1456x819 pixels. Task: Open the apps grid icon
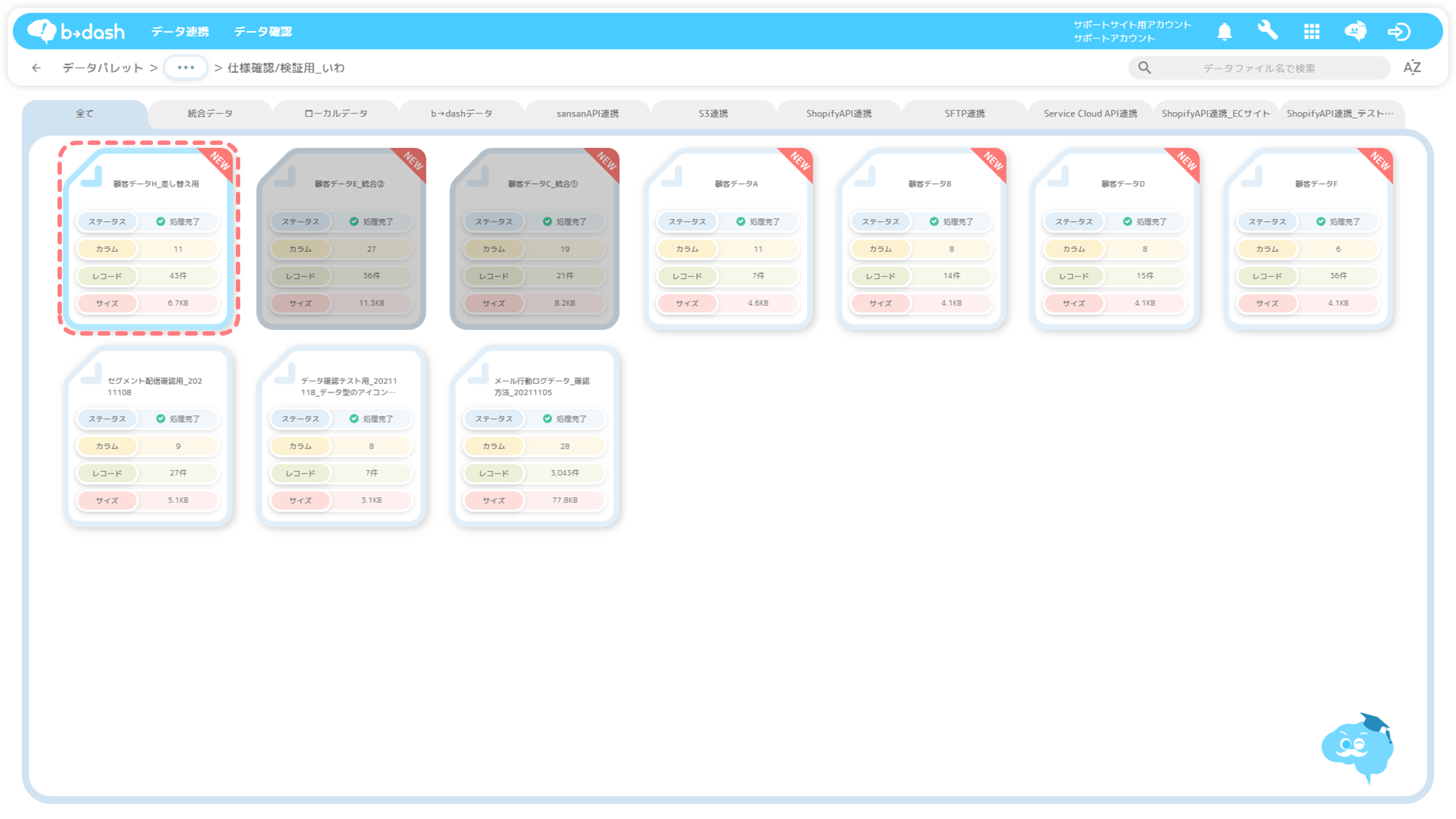(1312, 31)
